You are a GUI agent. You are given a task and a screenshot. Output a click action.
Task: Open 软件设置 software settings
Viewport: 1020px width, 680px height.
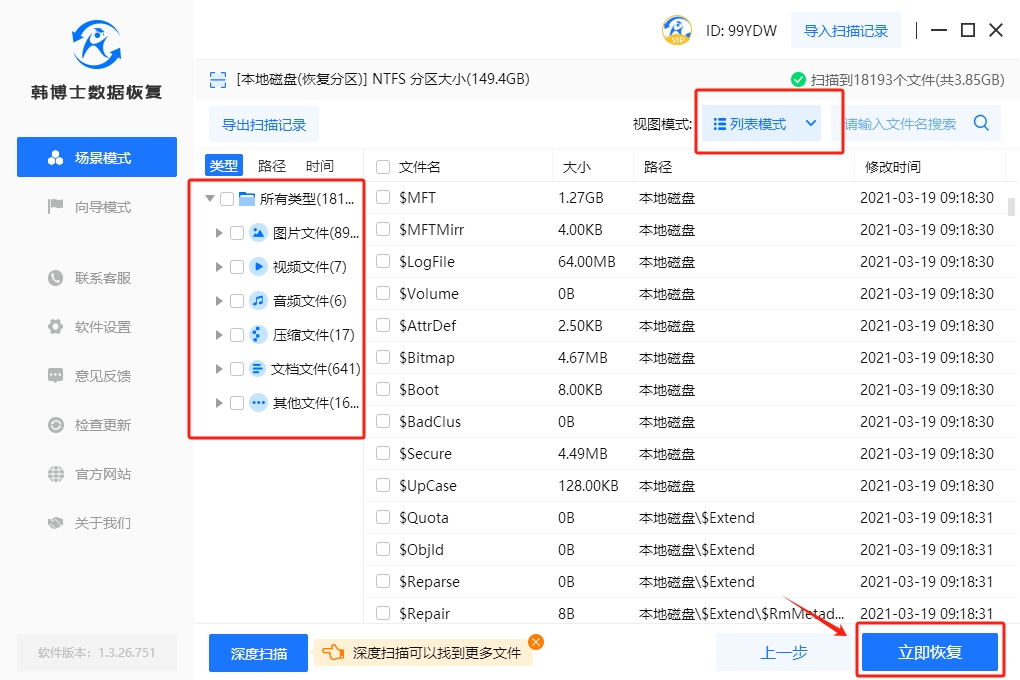click(102, 327)
